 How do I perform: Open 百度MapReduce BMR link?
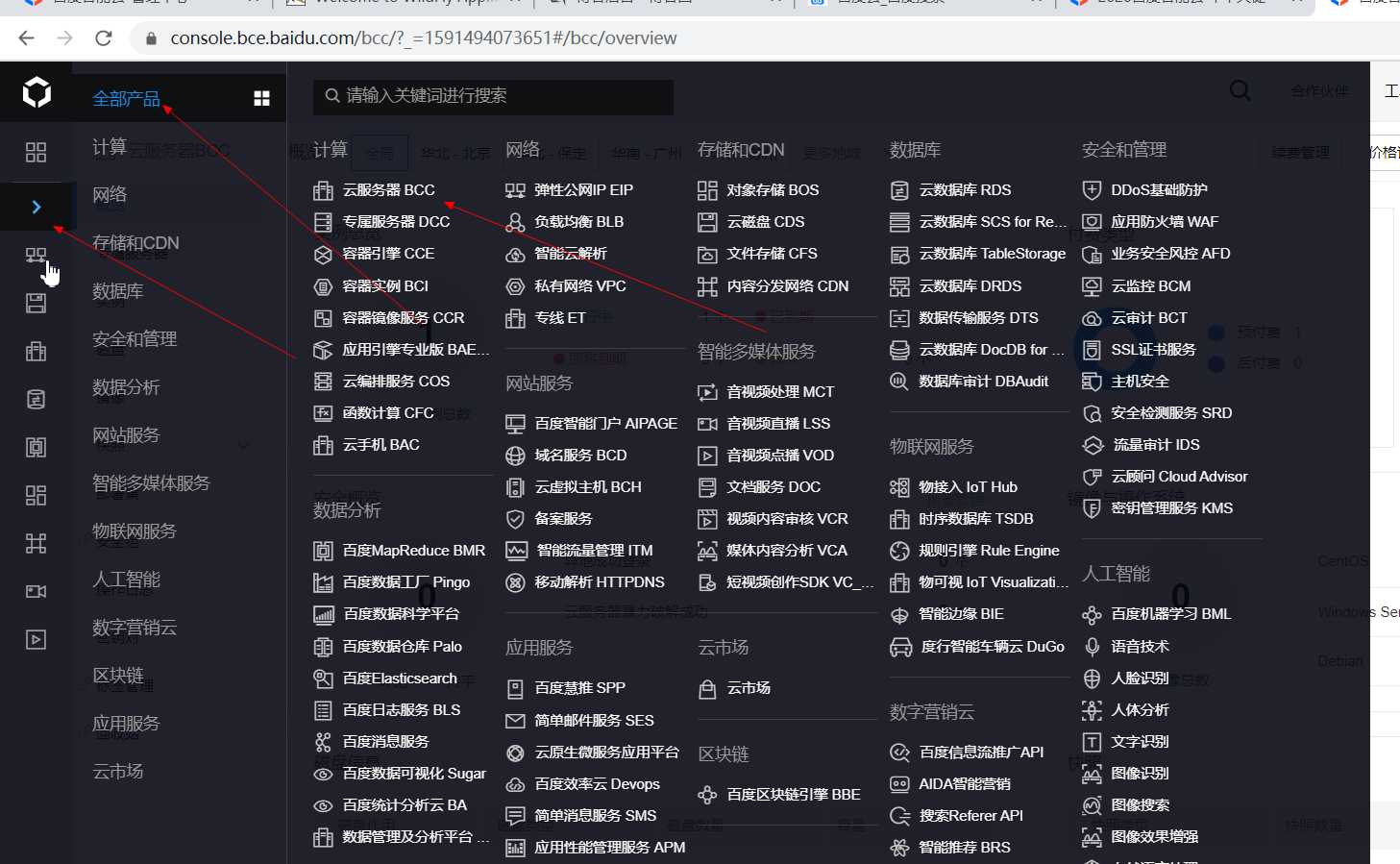point(414,551)
